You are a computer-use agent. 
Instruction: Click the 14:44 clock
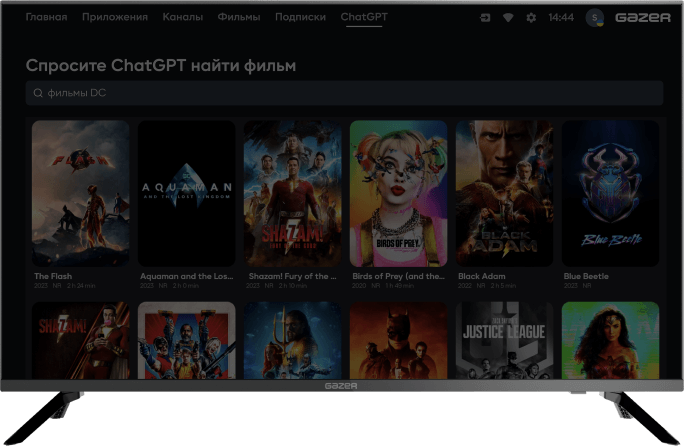click(x=561, y=17)
